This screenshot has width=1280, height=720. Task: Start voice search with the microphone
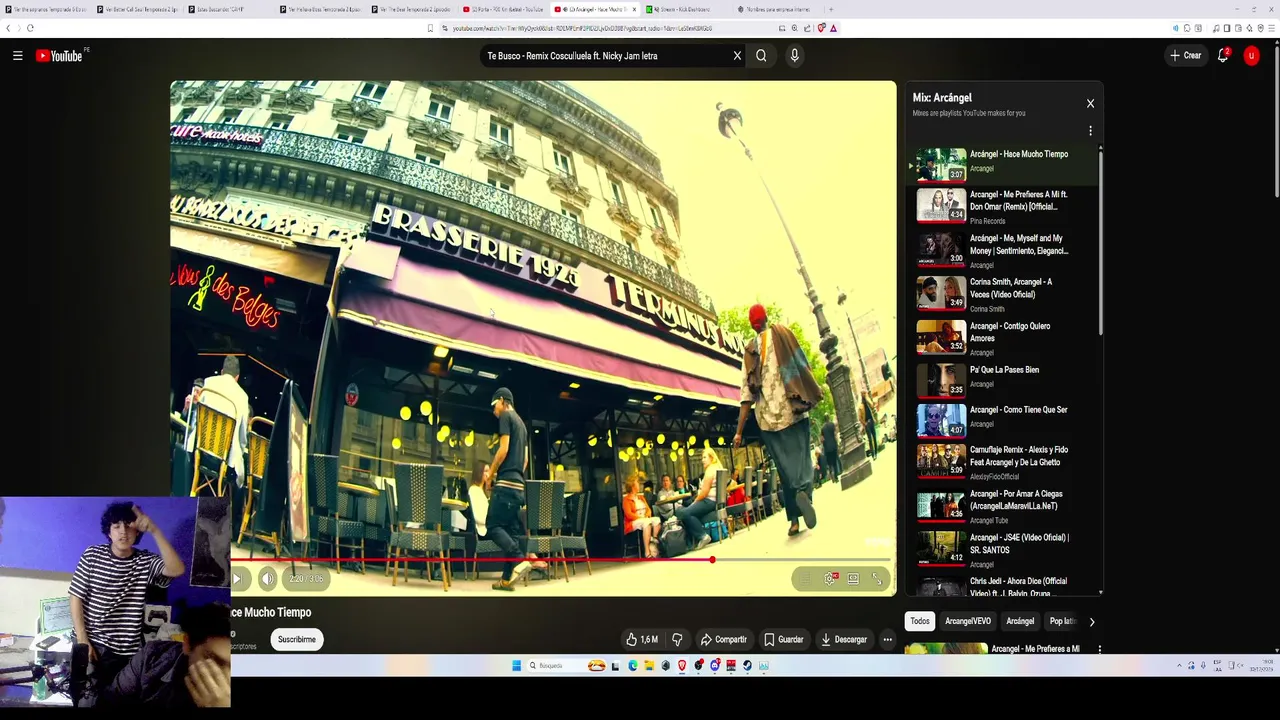[794, 56]
